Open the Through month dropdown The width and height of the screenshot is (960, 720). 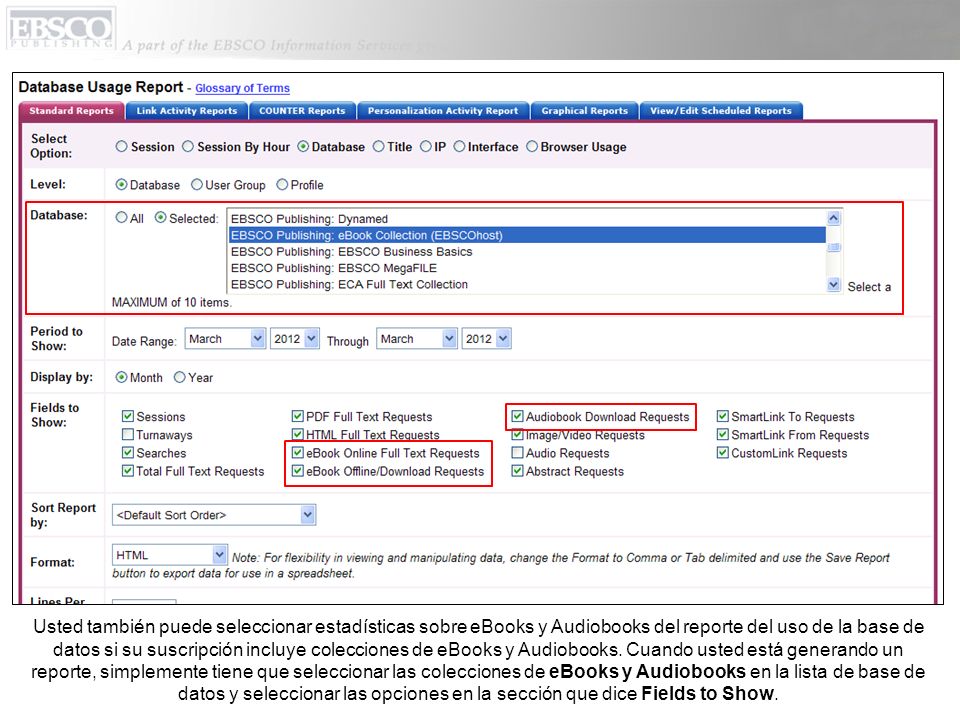click(x=416, y=339)
